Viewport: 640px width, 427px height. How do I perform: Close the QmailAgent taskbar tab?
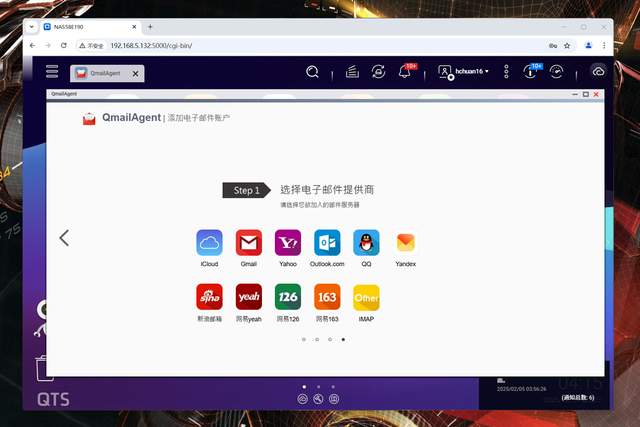tap(136, 73)
